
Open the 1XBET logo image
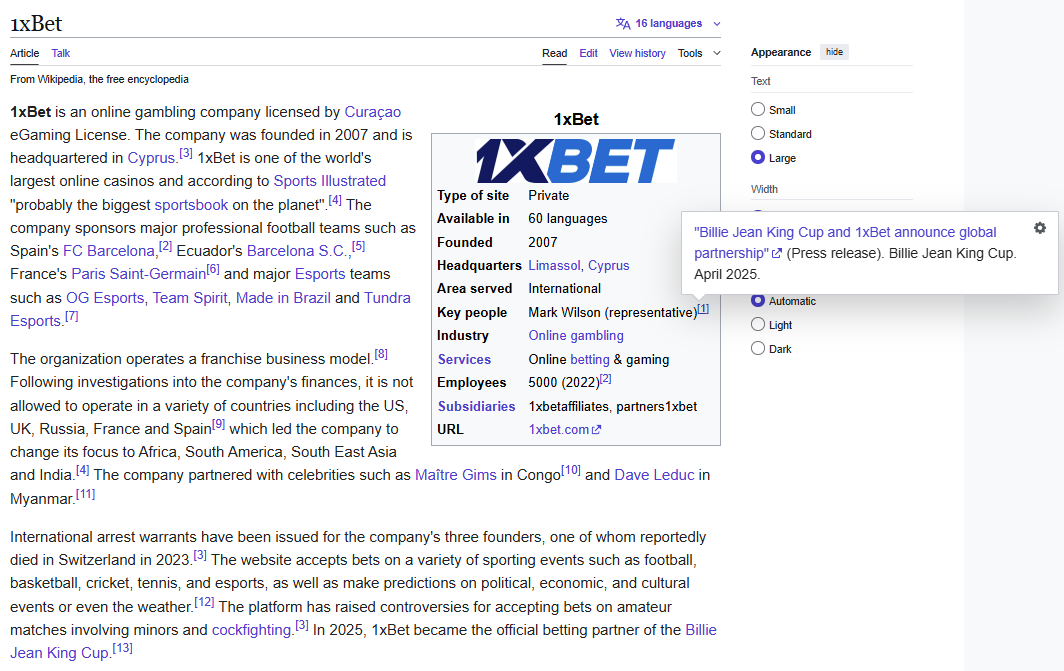pyautogui.click(x=575, y=161)
